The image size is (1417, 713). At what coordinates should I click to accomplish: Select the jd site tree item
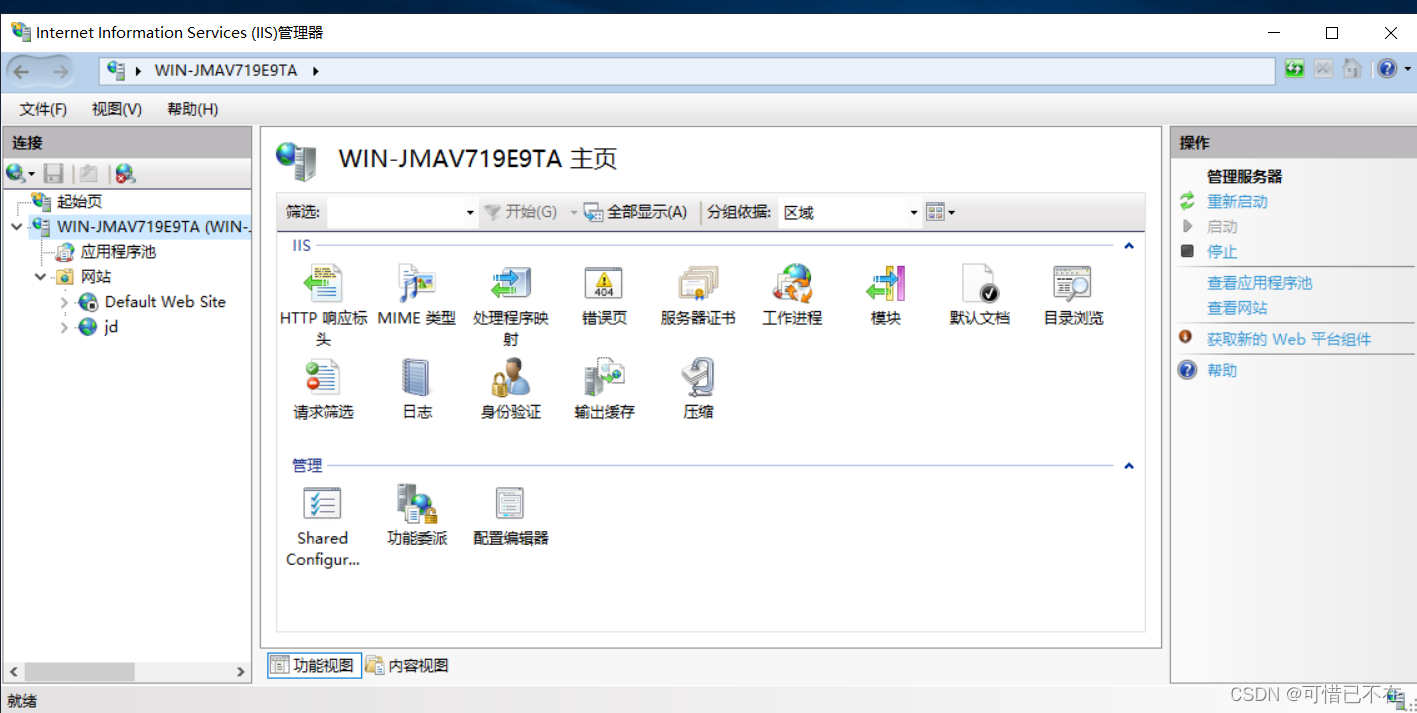[x=111, y=327]
